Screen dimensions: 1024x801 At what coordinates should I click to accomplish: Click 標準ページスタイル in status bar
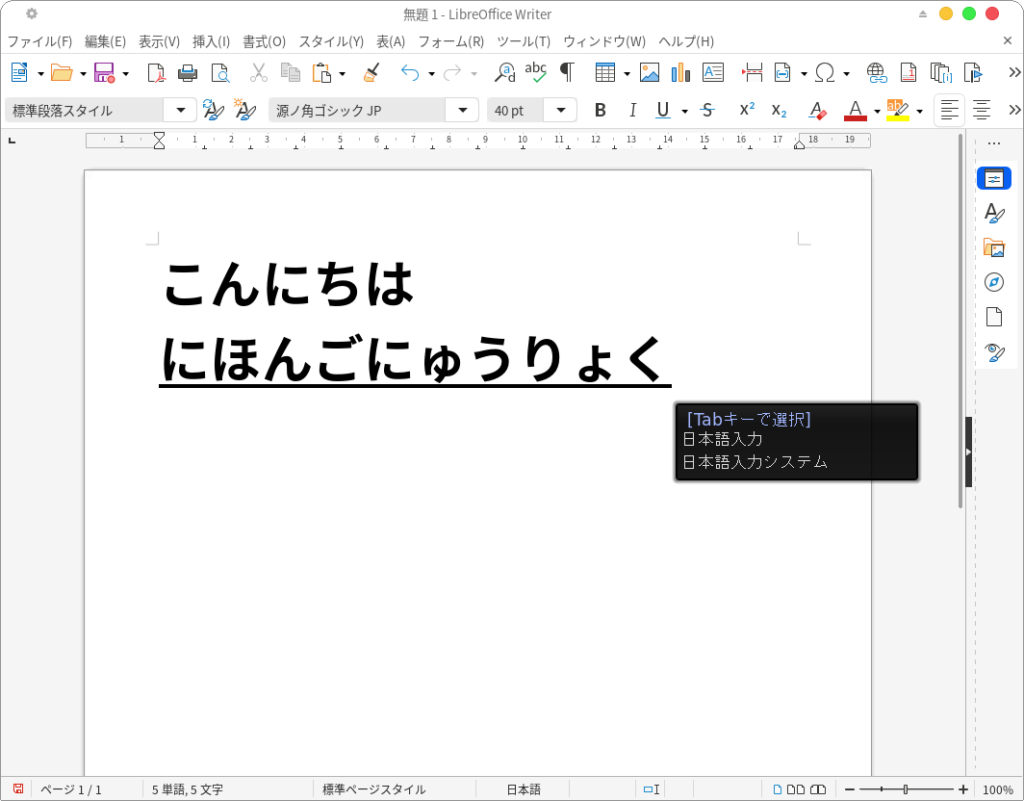click(x=374, y=790)
